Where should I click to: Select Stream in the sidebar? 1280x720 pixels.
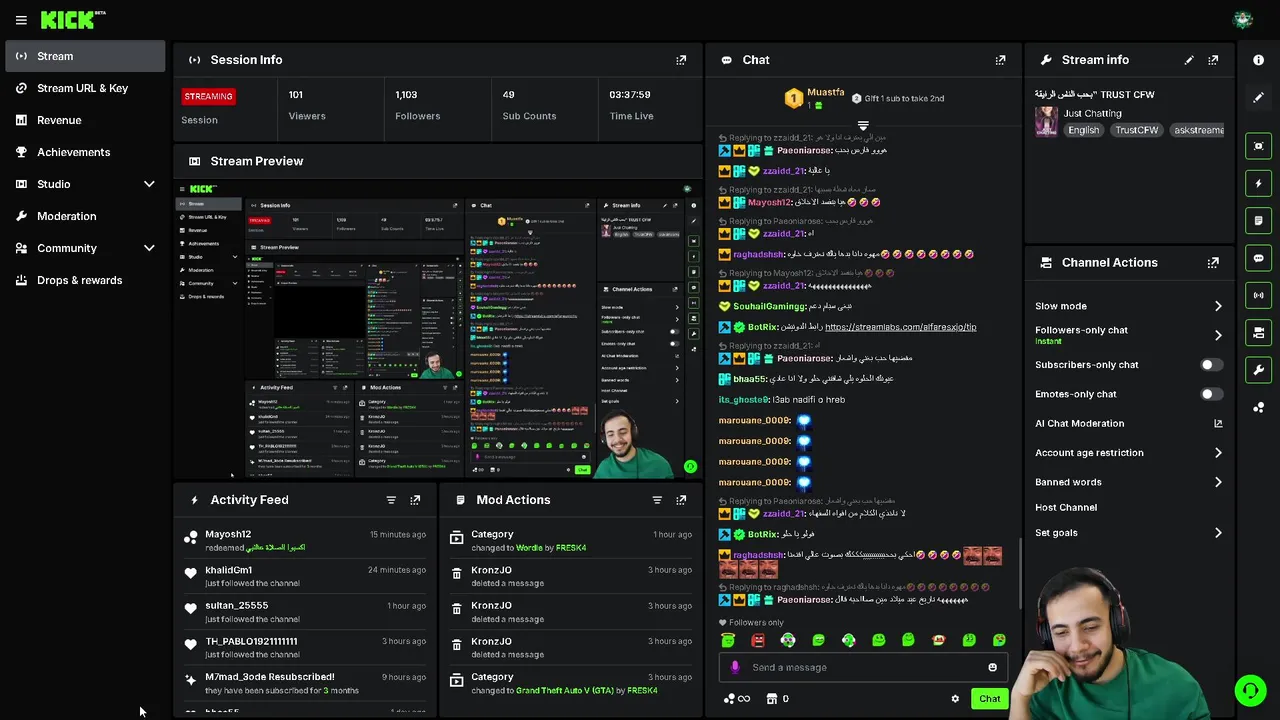pos(85,56)
